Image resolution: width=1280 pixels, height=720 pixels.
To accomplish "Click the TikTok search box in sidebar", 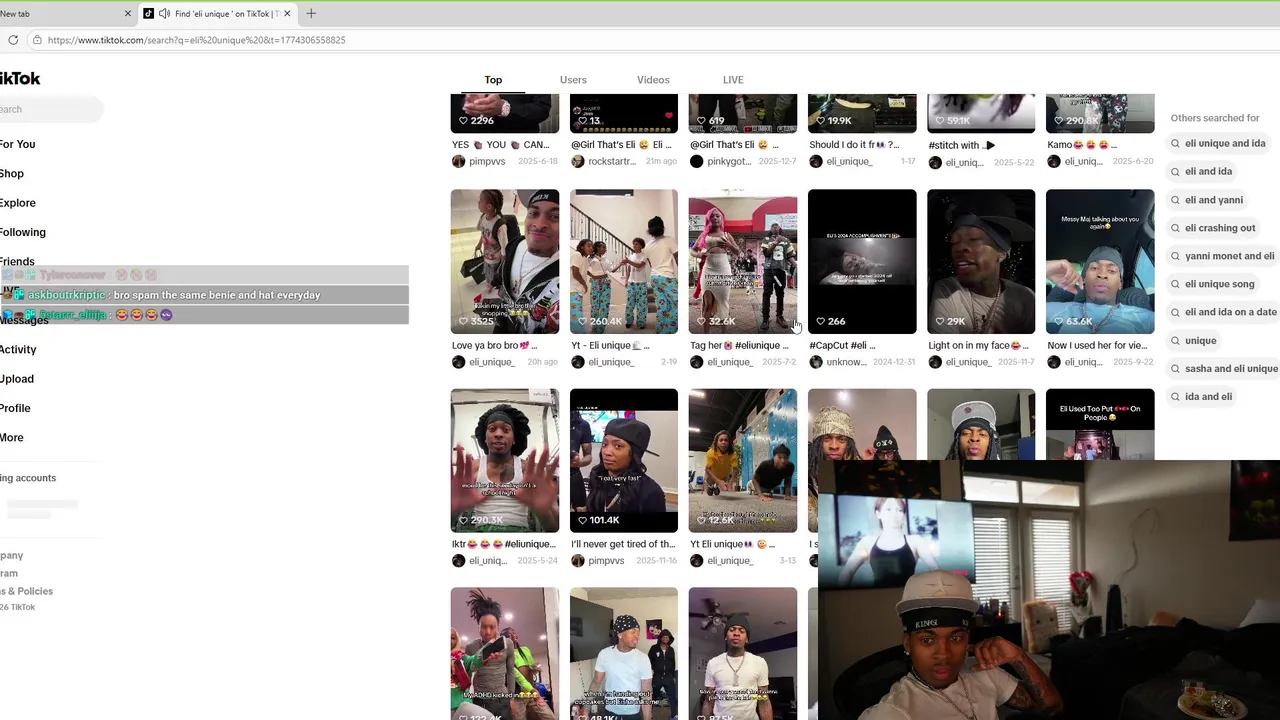I will point(50,109).
